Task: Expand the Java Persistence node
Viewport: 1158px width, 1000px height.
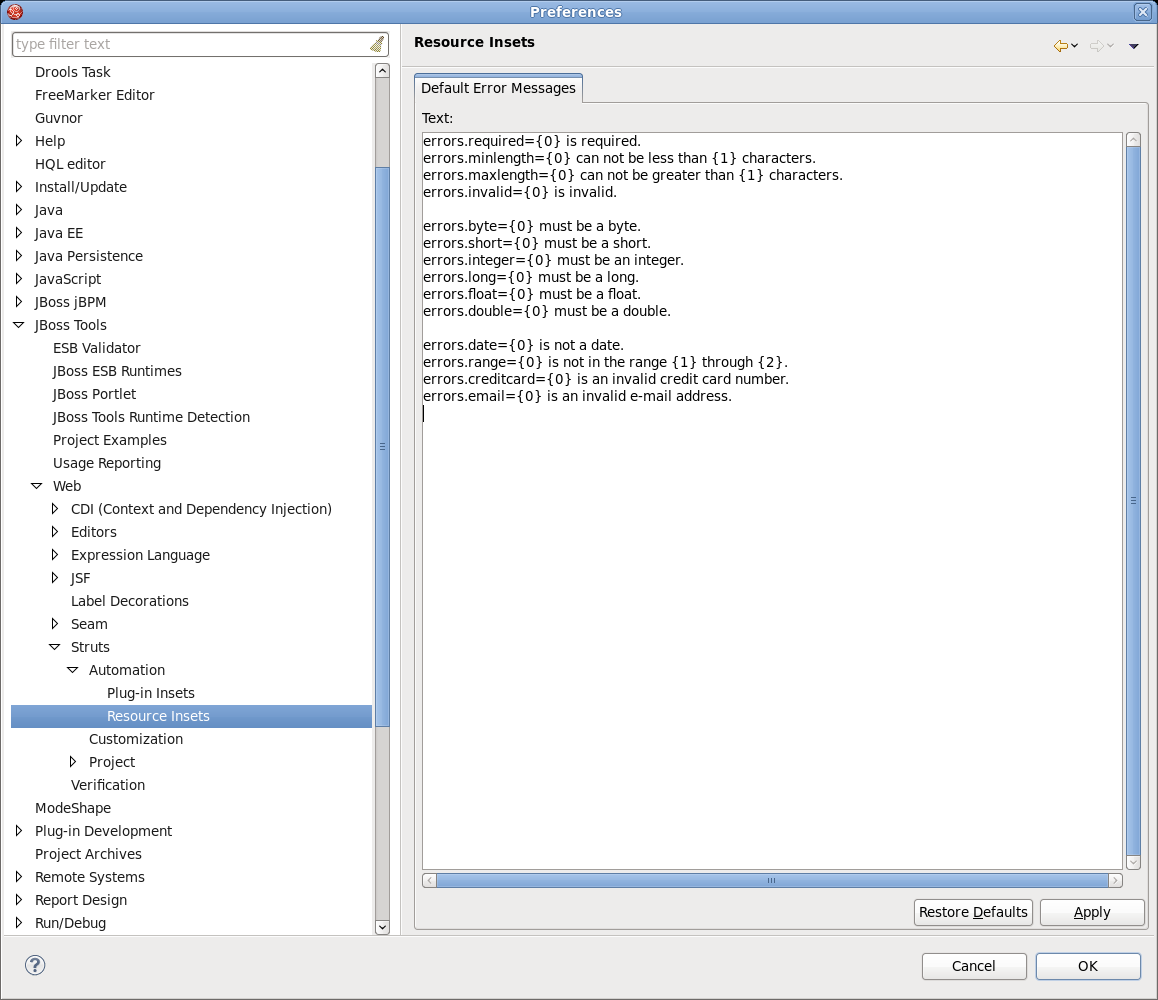Action: tap(19, 256)
